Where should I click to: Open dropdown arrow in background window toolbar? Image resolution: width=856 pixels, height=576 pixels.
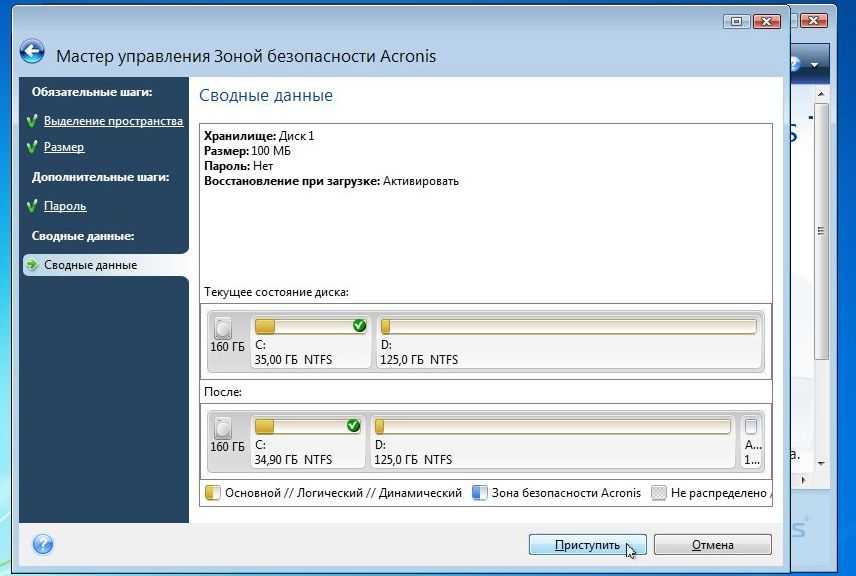[x=815, y=65]
